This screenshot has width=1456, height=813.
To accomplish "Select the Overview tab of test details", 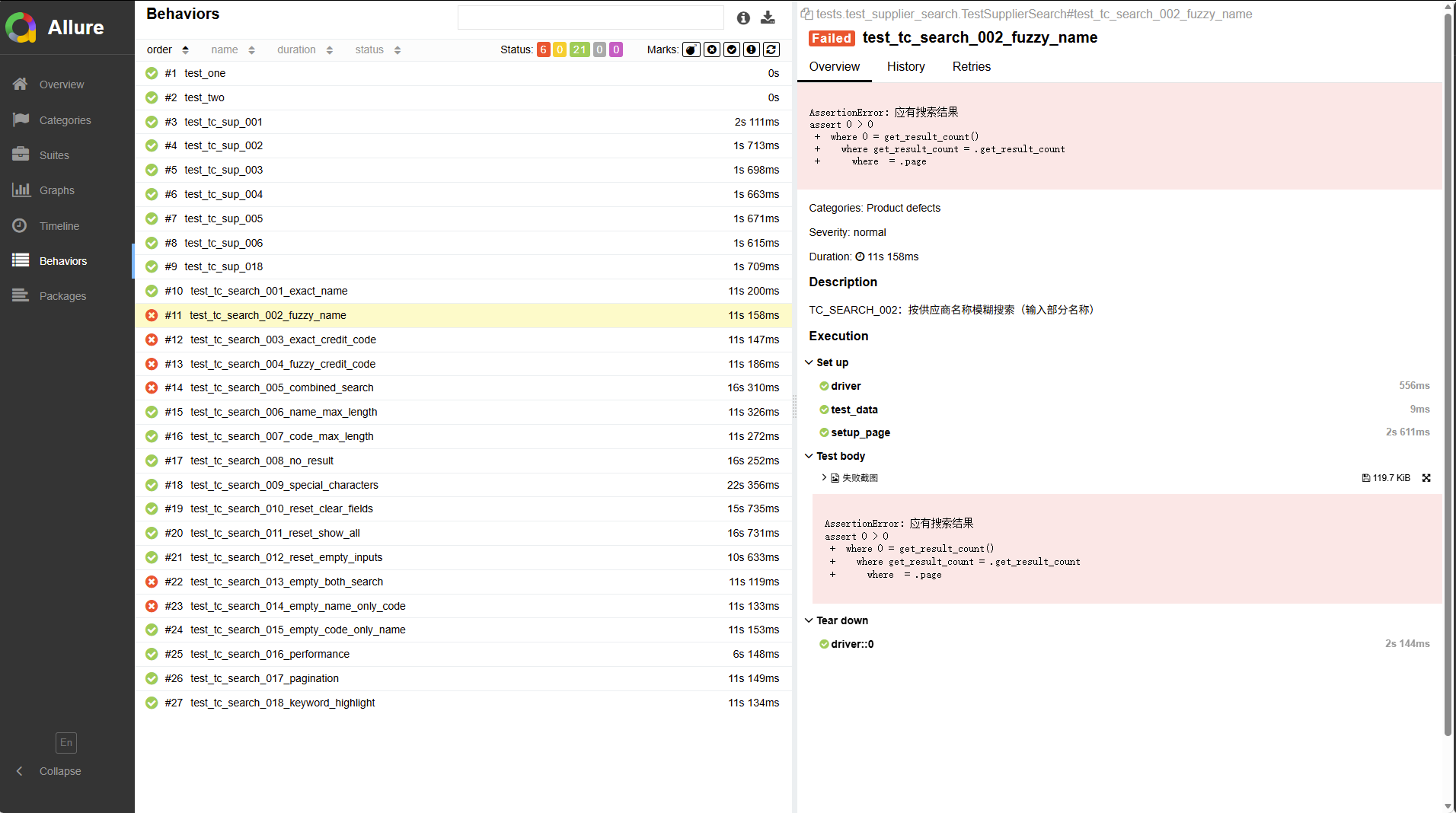I will [835, 67].
